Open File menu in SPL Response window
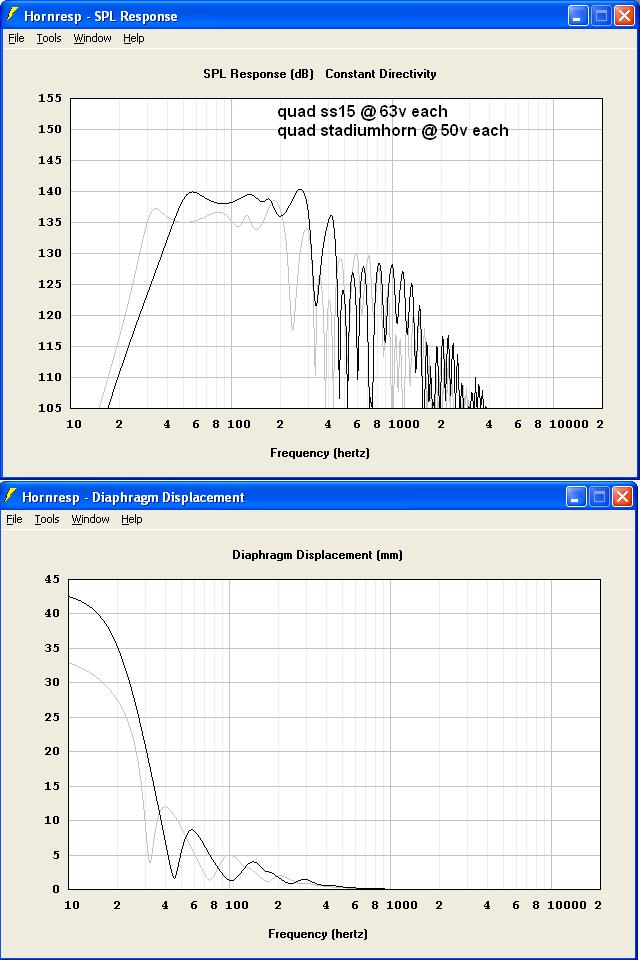 16,38
